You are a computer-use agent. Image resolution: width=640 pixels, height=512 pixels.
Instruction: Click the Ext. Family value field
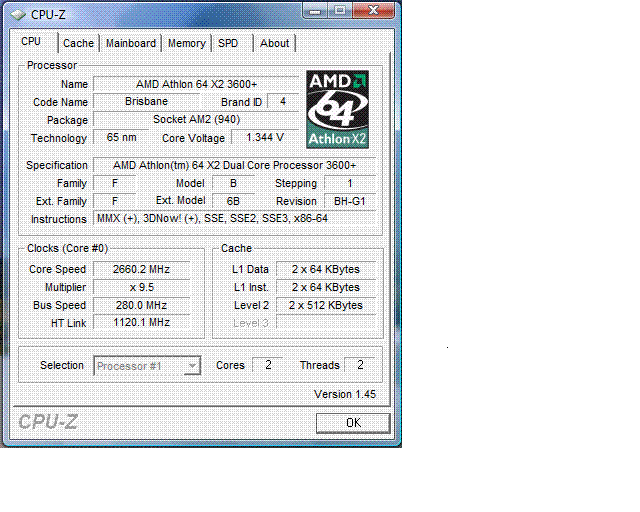[x=115, y=201]
